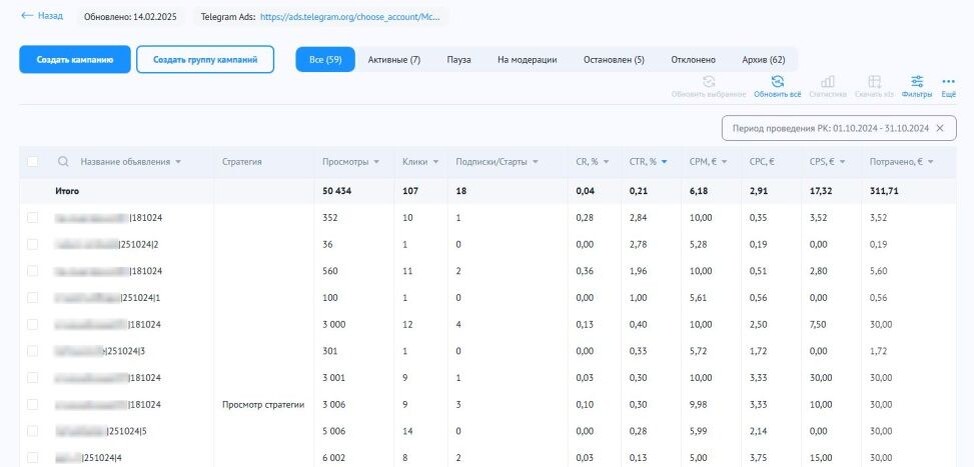Viewport: 974px width, 467px height.
Task: Switch to Остановлен (5) tab
Action: pos(614,60)
